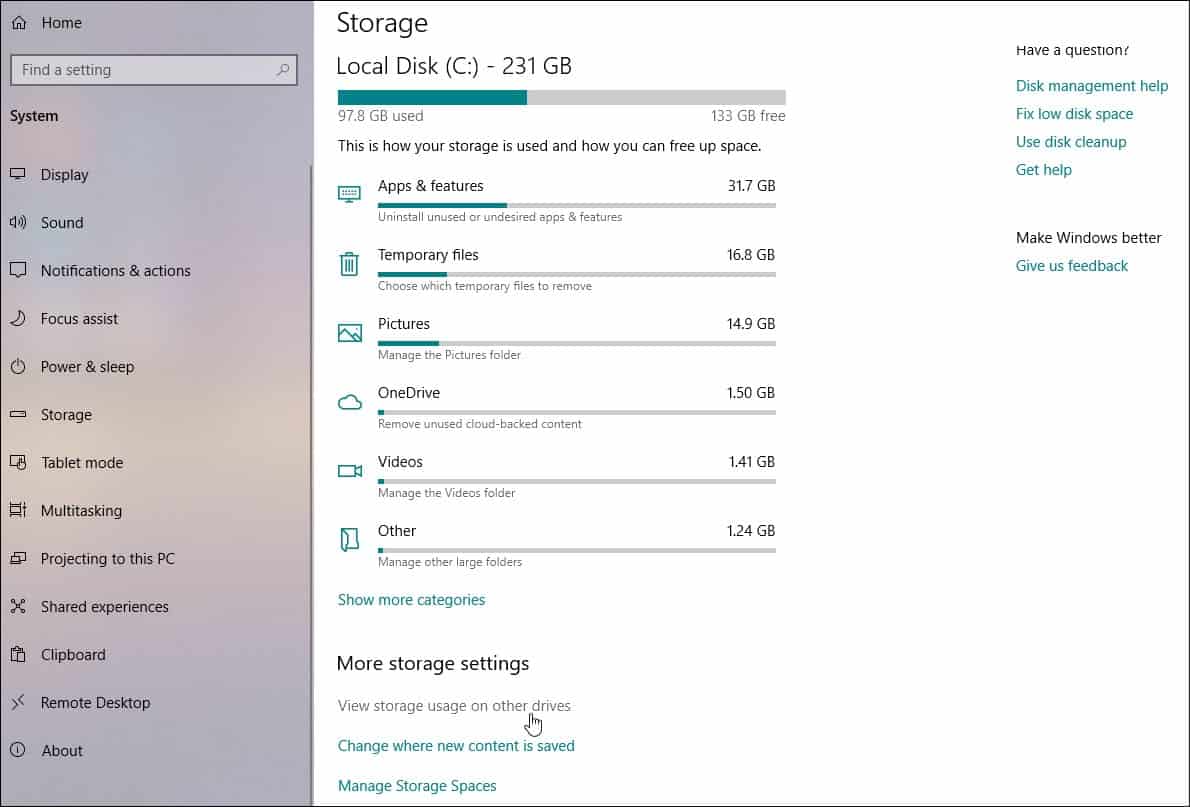The height and width of the screenshot is (807, 1190).
Task: Click Use disk cleanup link
Action: tap(1071, 142)
